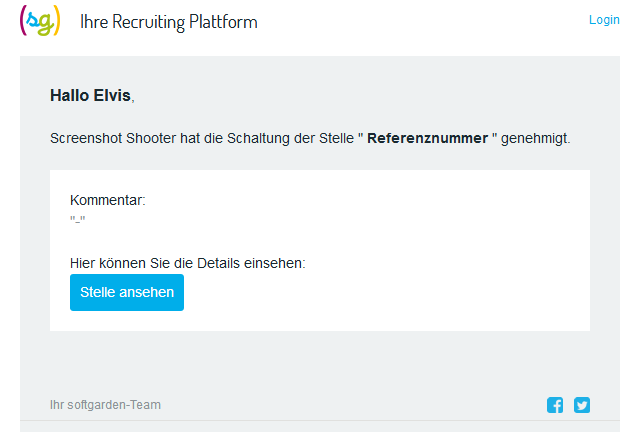Click the blue Stelle ansehen button

coord(127,292)
